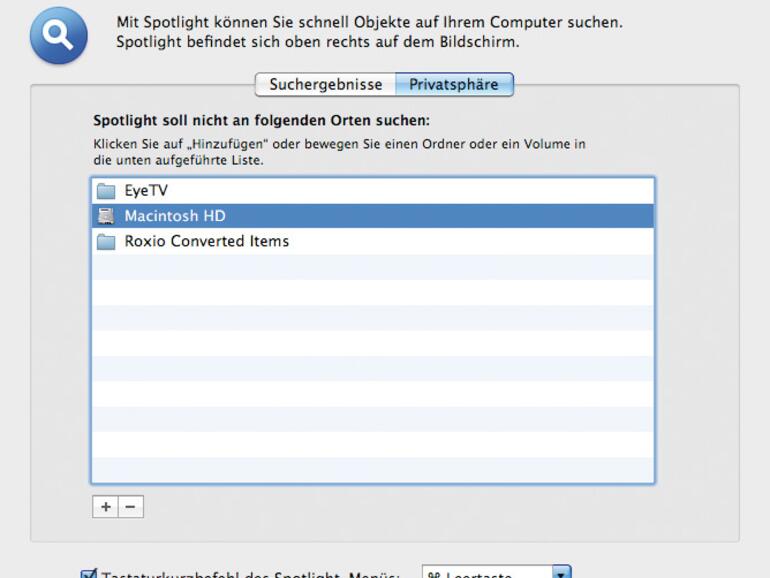The image size is (770, 578).
Task: Add a location with the plus button
Action: coord(105,507)
